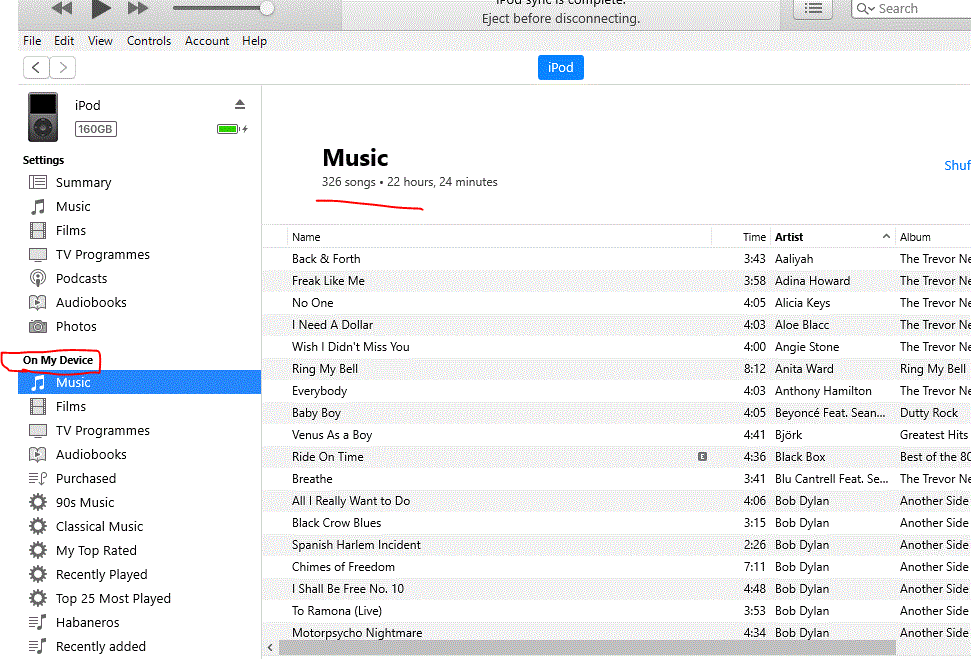The height and width of the screenshot is (659, 971).
Task: Sort by the Time column header
Action: coord(754,237)
